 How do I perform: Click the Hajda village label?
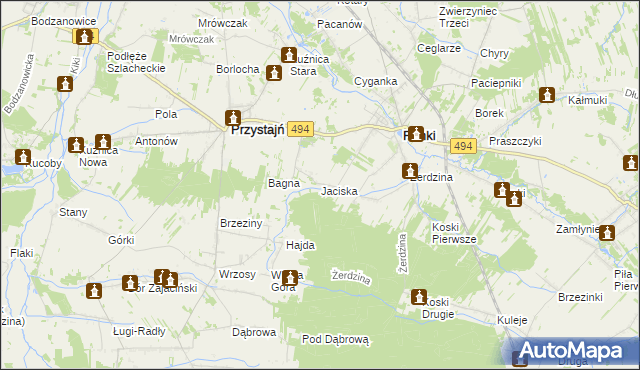point(300,245)
